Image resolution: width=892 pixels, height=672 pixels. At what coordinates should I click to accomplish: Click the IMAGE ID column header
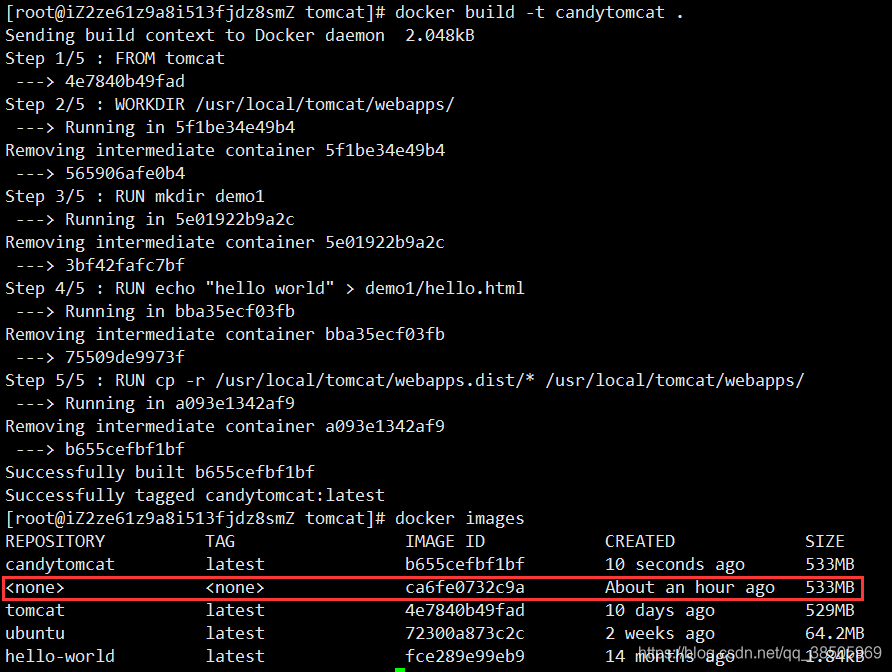coord(445,541)
